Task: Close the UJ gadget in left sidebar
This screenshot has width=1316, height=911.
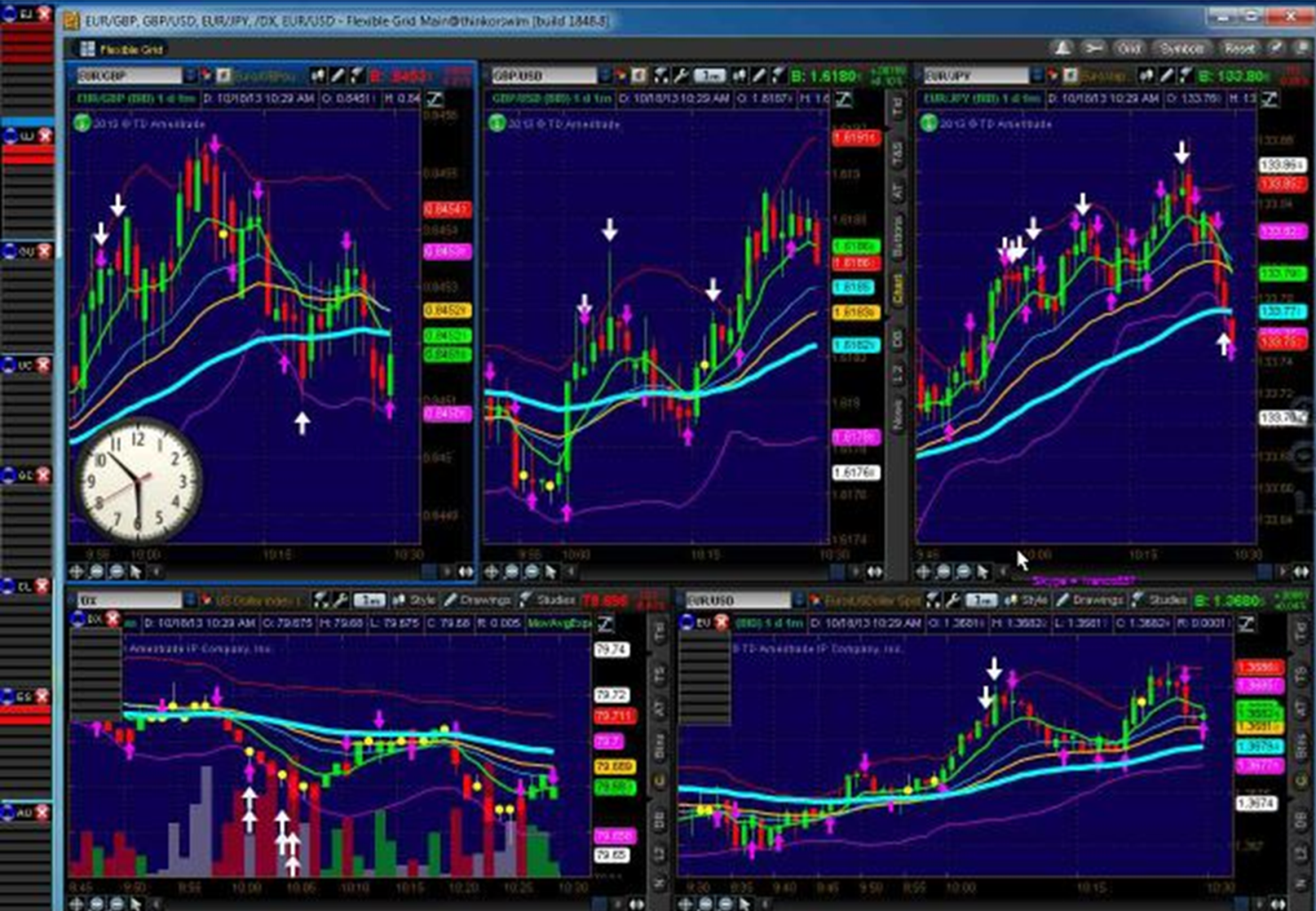Action: 44,135
